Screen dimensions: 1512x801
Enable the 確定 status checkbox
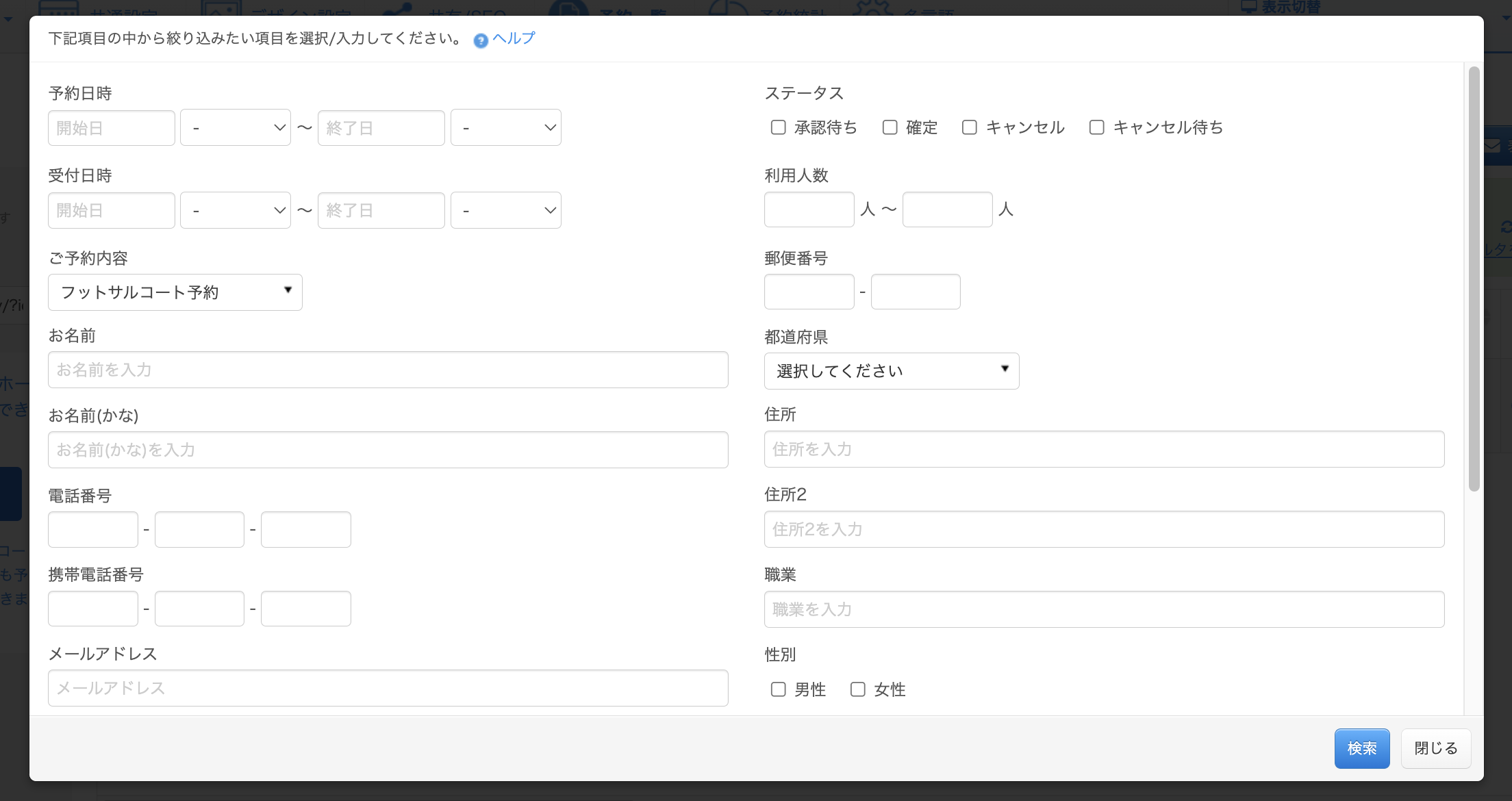coord(890,127)
